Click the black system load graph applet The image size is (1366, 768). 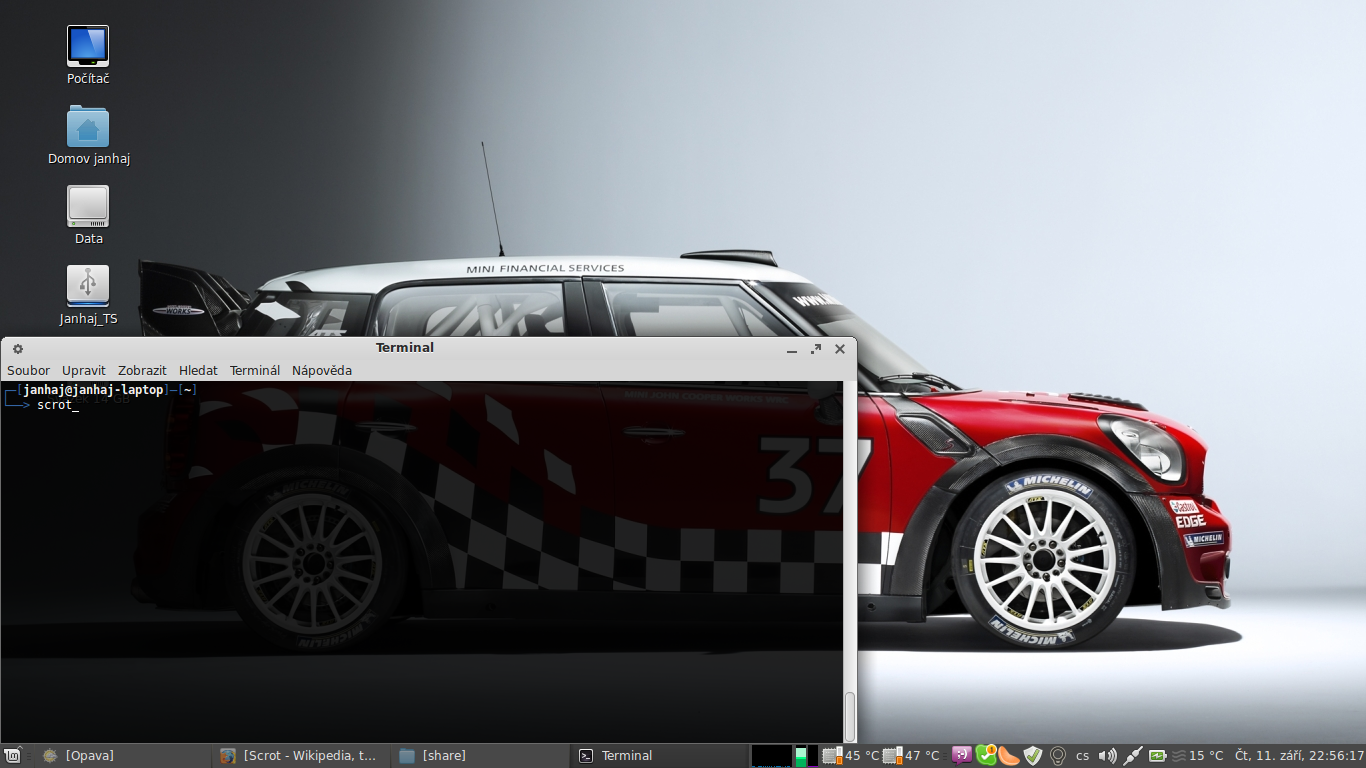(771, 756)
